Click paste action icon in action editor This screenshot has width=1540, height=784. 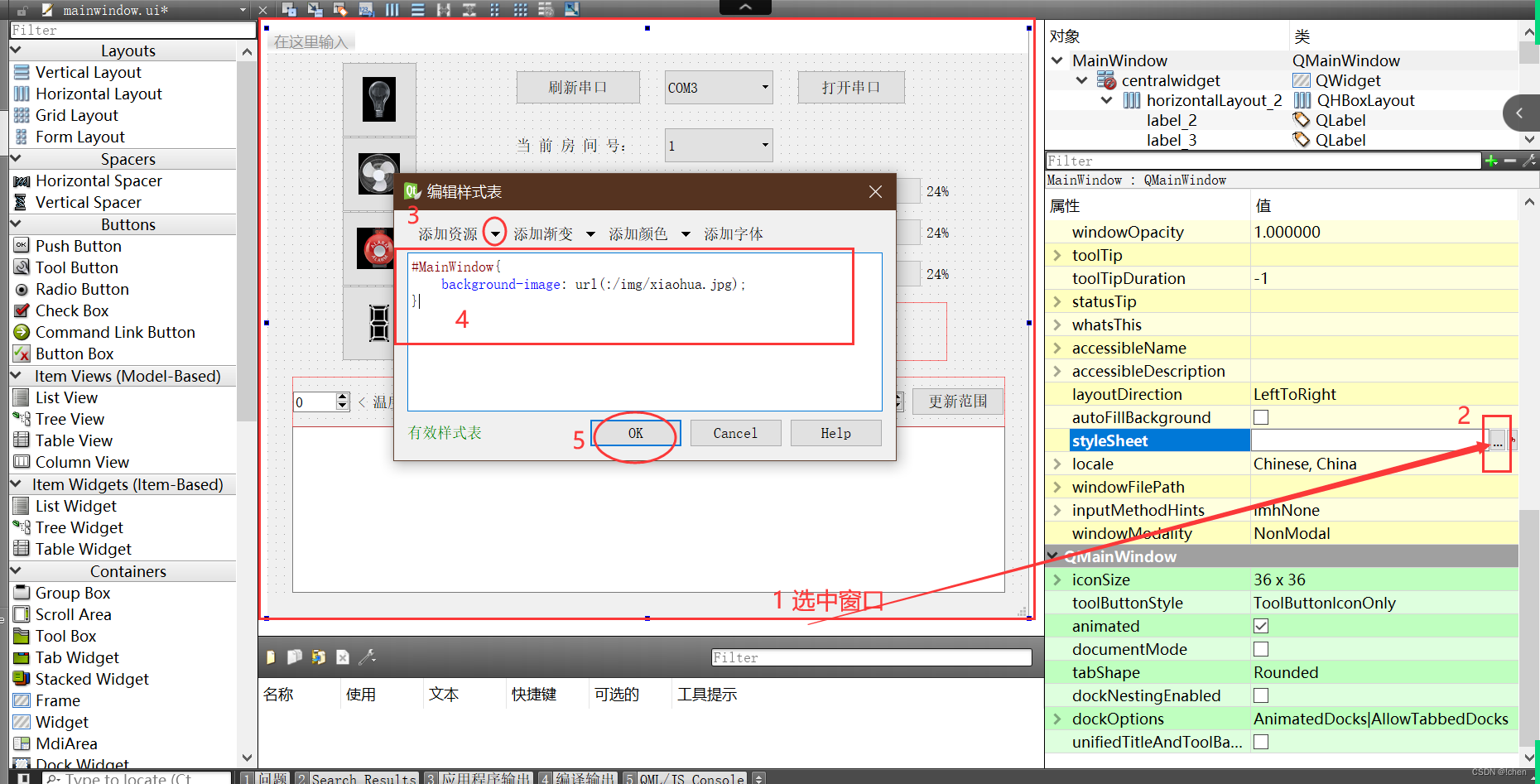point(318,657)
